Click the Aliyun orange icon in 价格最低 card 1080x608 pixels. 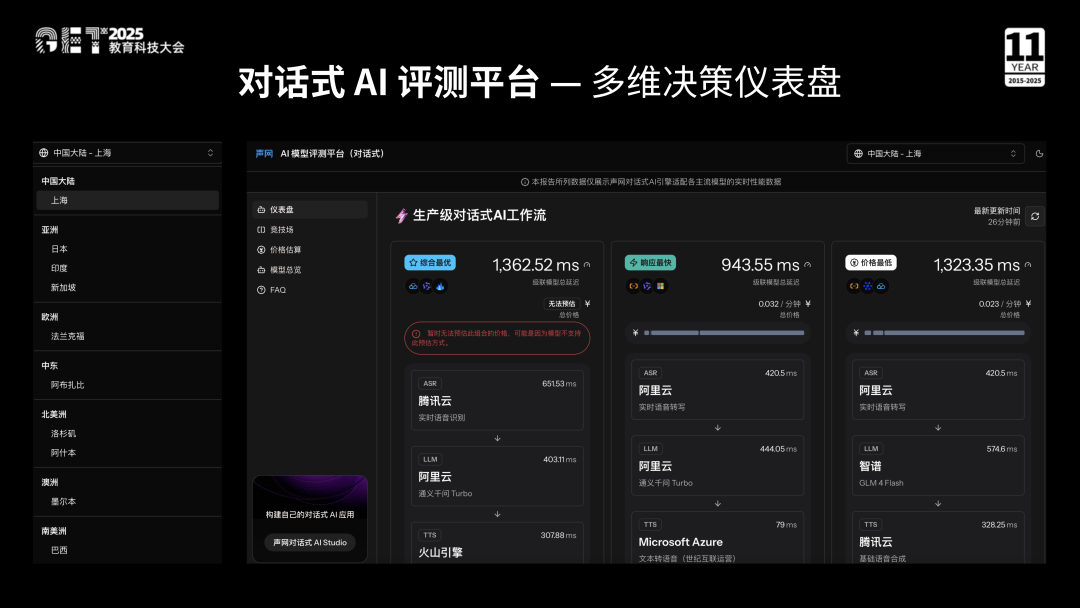point(854,286)
